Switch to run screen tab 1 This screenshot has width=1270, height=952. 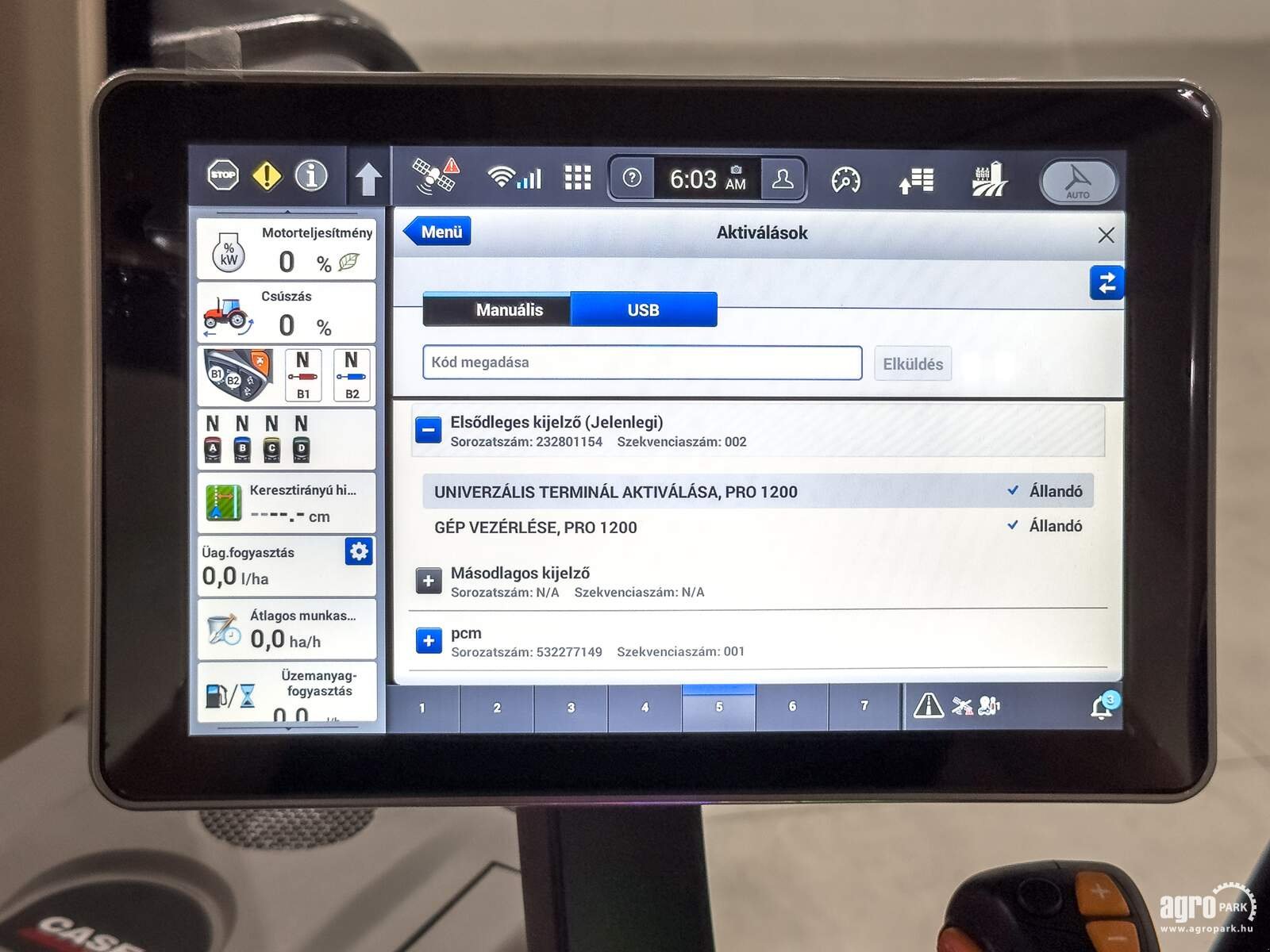click(x=422, y=708)
